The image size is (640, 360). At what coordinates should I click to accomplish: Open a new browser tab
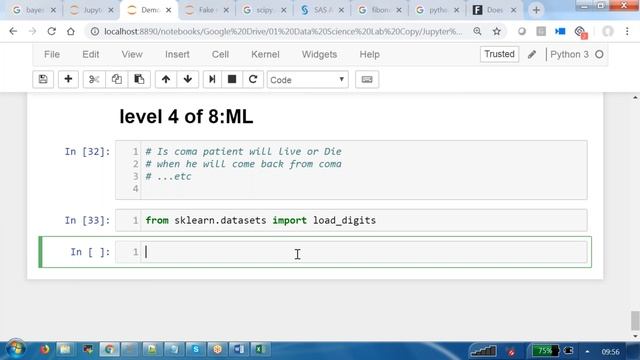(x=536, y=10)
